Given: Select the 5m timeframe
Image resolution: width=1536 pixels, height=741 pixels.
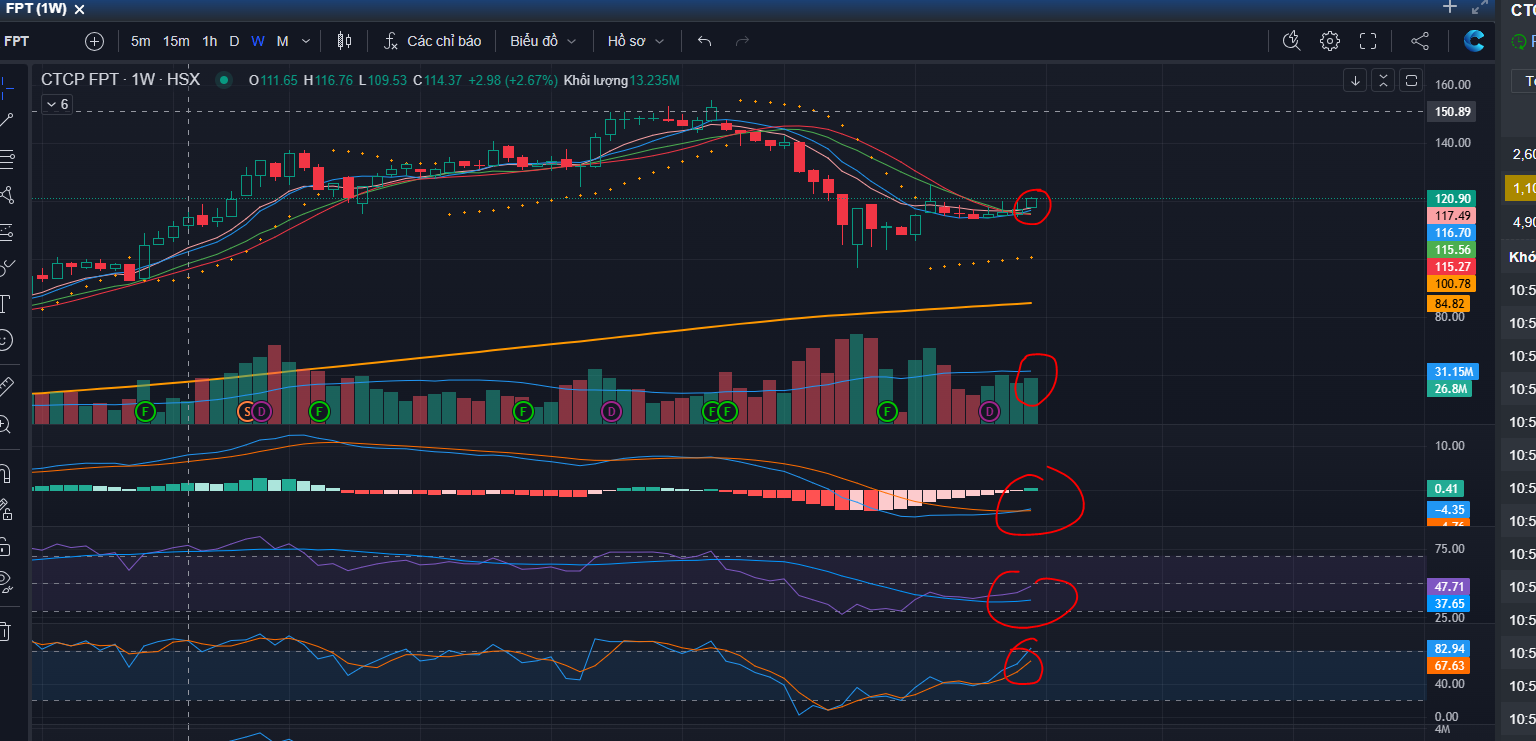Looking at the screenshot, I should (x=141, y=41).
